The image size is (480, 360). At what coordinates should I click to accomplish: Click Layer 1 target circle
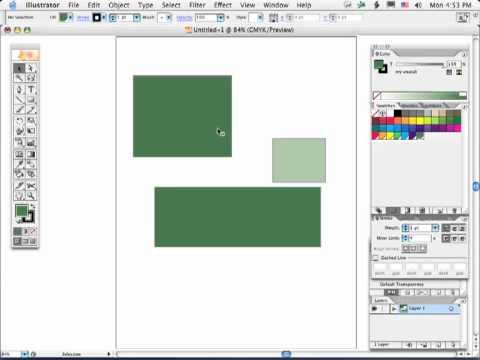(451, 309)
